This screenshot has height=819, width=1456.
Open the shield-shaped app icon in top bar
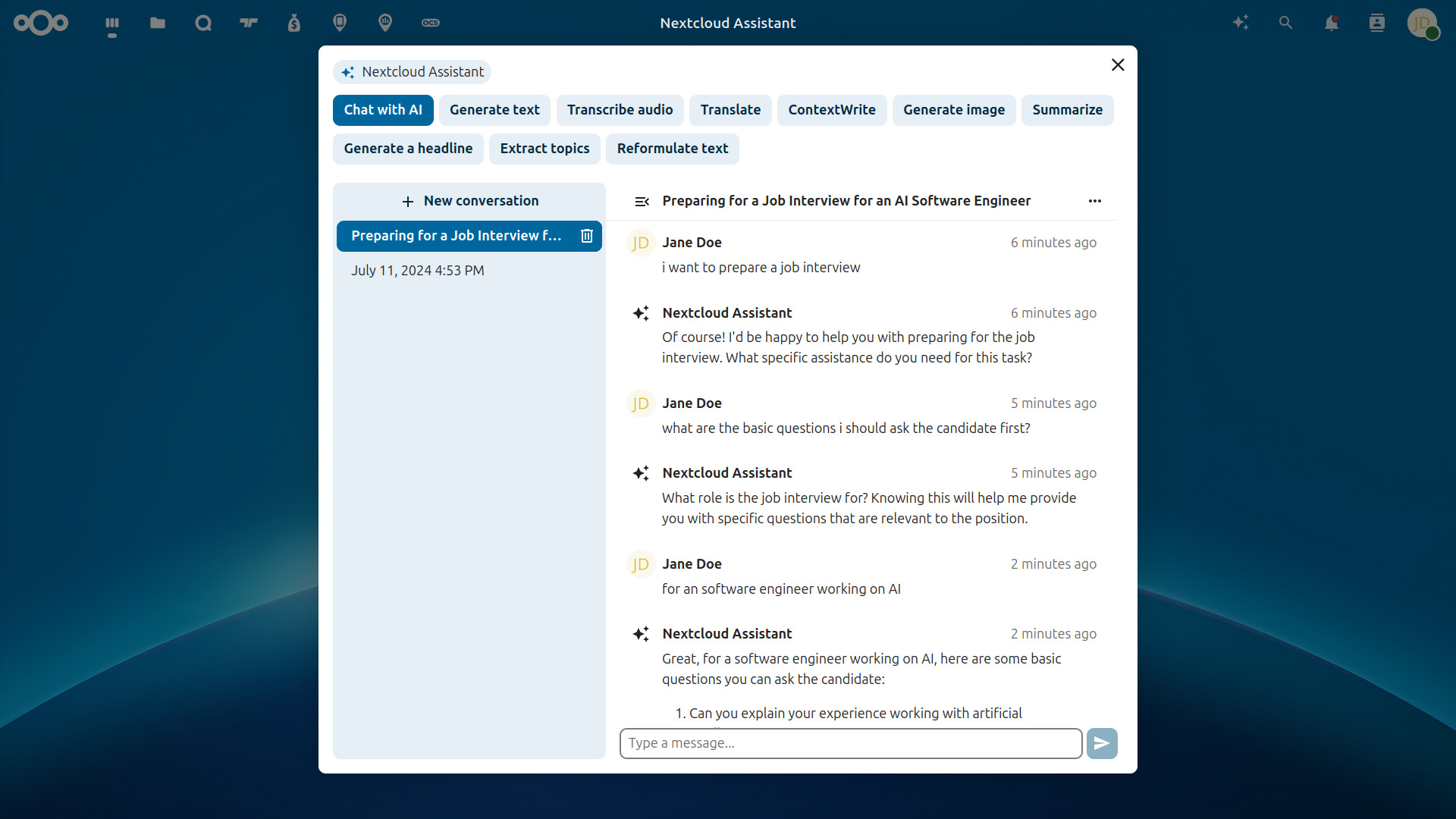click(x=340, y=23)
